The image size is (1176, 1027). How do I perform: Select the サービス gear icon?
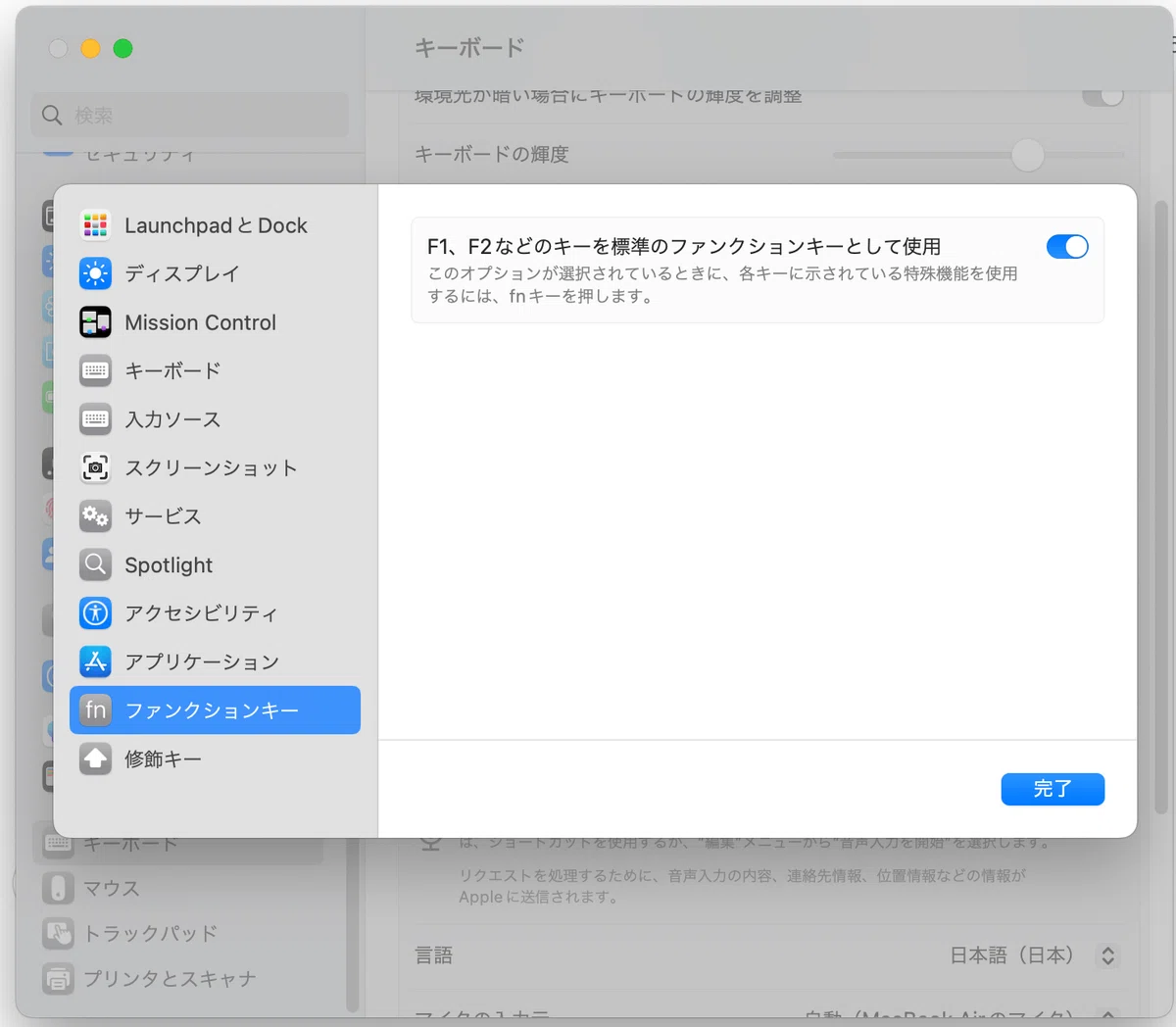[x=95, y=515]
